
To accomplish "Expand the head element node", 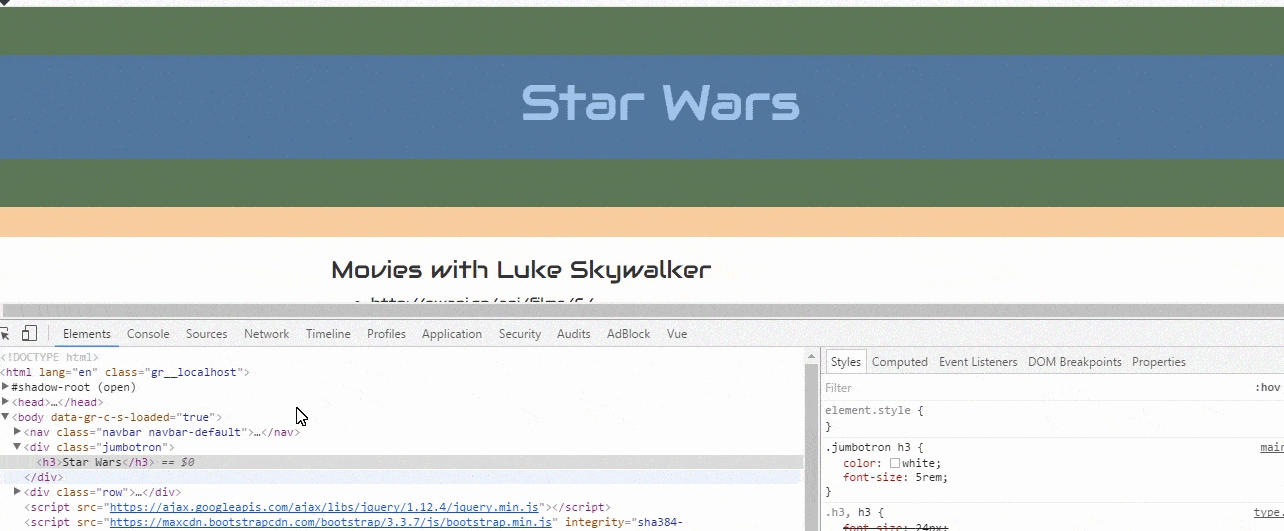I will (6, 402).
